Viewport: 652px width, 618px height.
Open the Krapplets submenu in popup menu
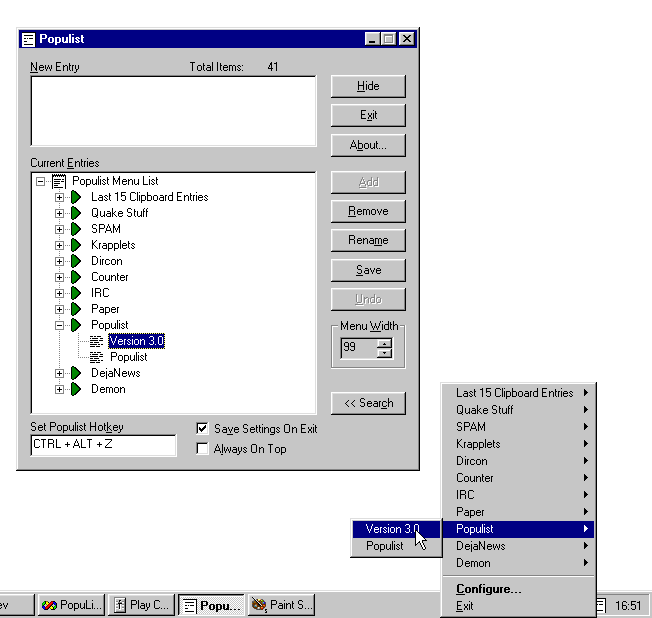pos(519,444)
